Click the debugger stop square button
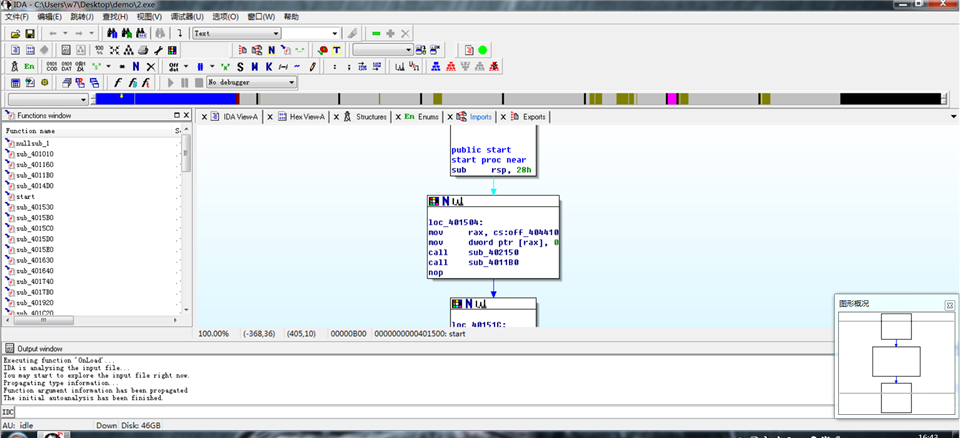 click(x=198, y=82)
